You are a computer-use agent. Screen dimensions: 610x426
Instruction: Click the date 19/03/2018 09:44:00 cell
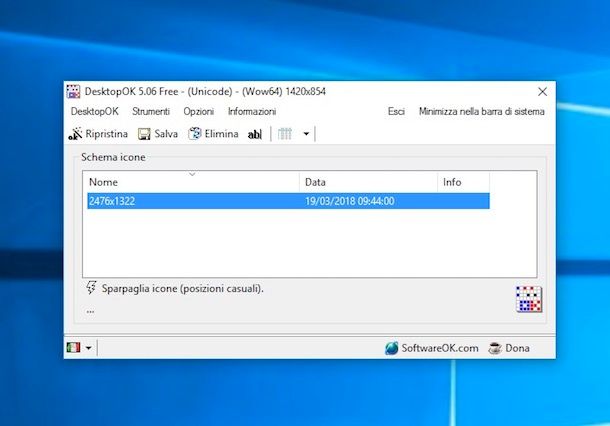pyautogui.click(x=349, y=201)
